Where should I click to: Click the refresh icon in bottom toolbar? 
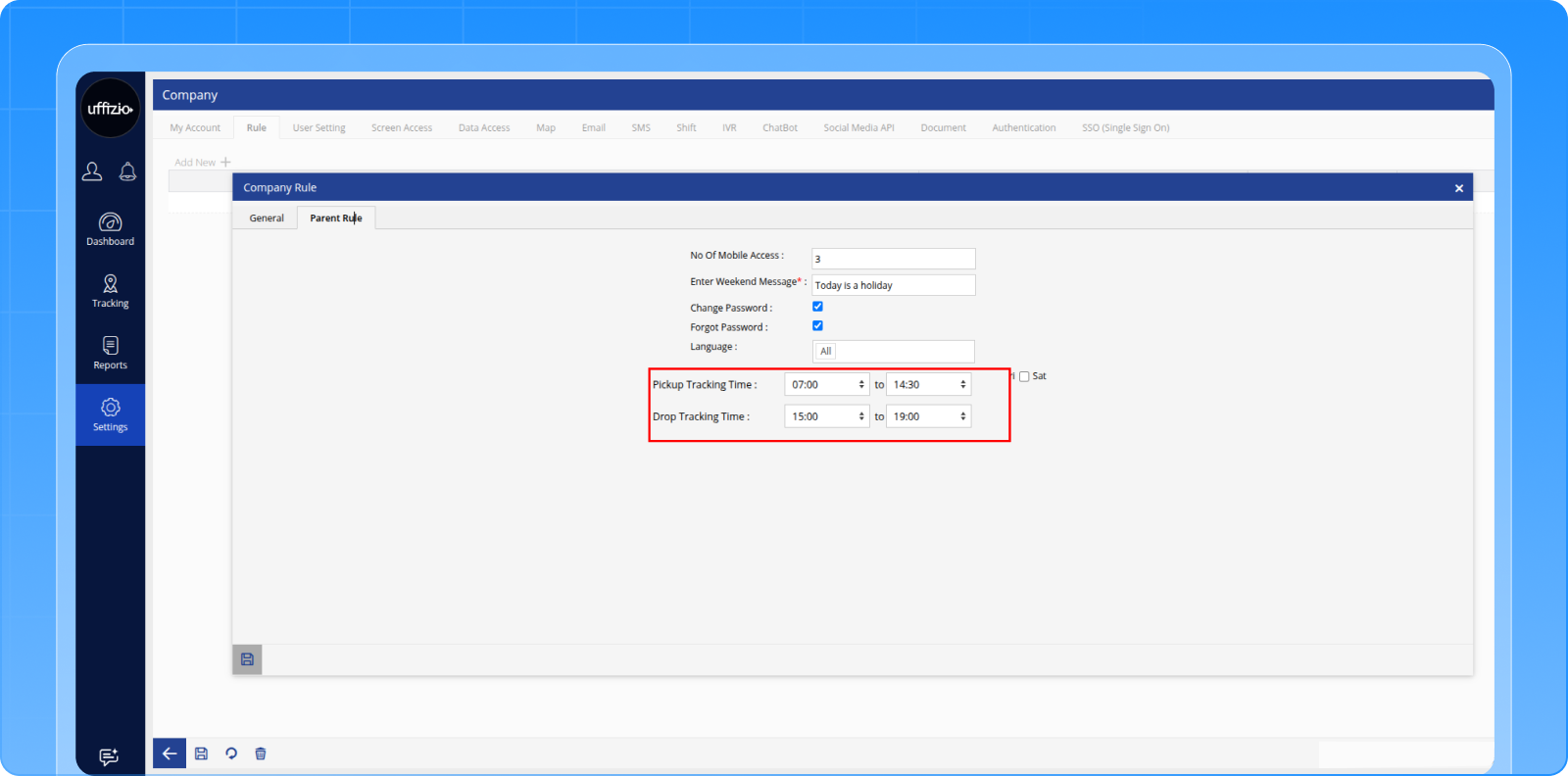(231, 753)
